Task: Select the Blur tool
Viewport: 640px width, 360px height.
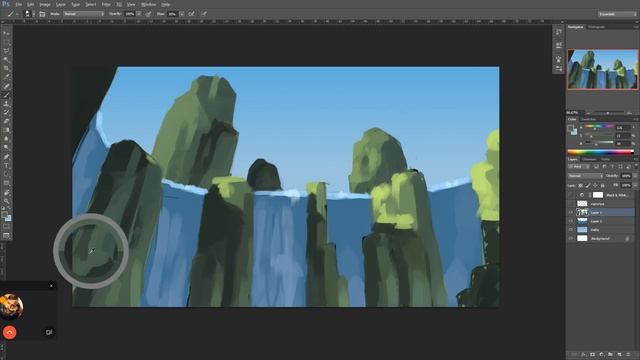Action: point(6,139)
